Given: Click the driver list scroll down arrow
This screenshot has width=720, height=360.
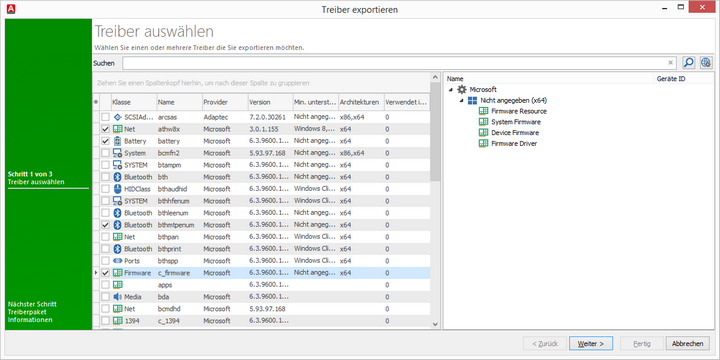Looking at the screenshot, I should pos(435,324).
